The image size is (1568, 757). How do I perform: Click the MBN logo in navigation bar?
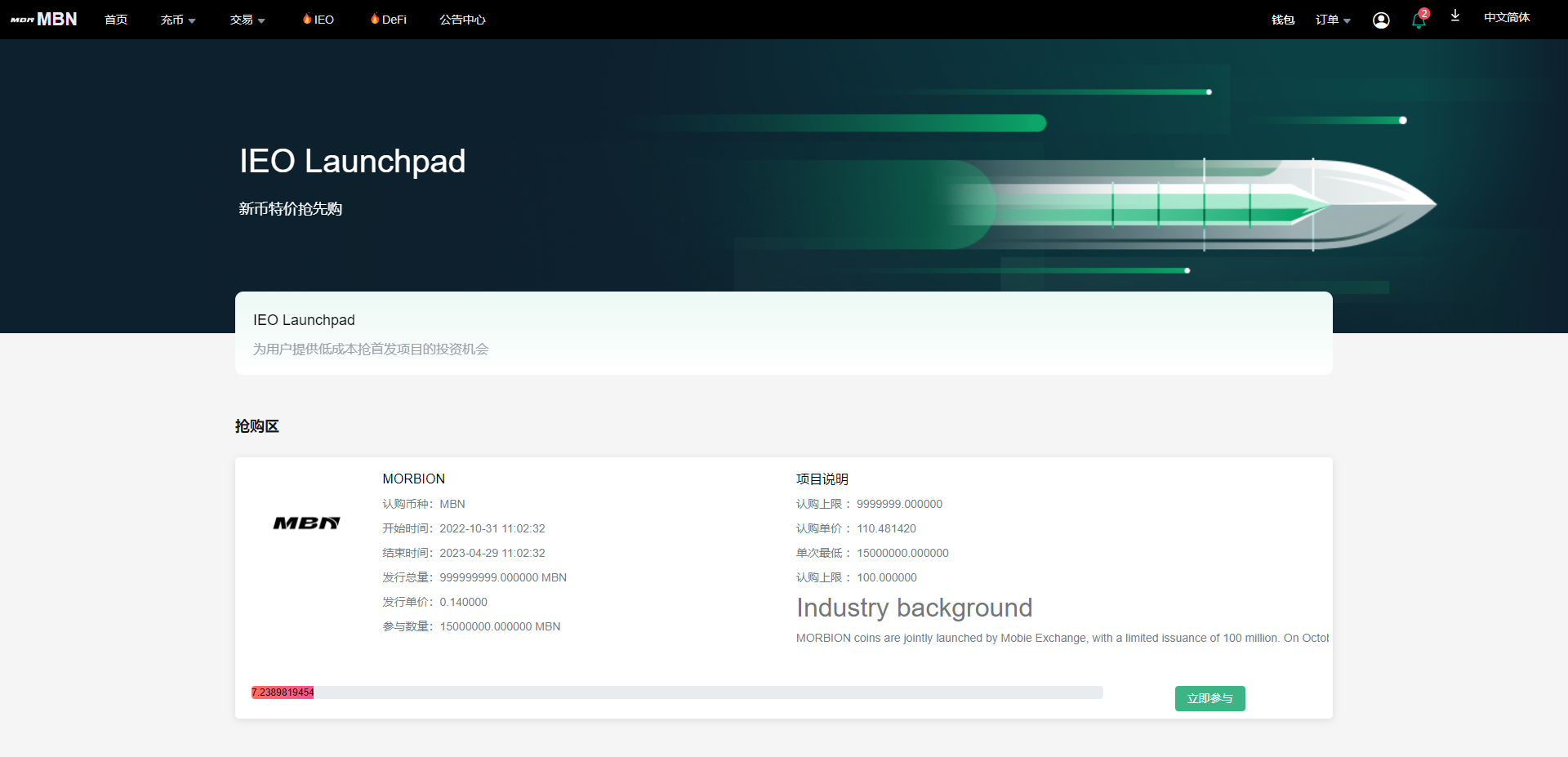click(44, 19)
